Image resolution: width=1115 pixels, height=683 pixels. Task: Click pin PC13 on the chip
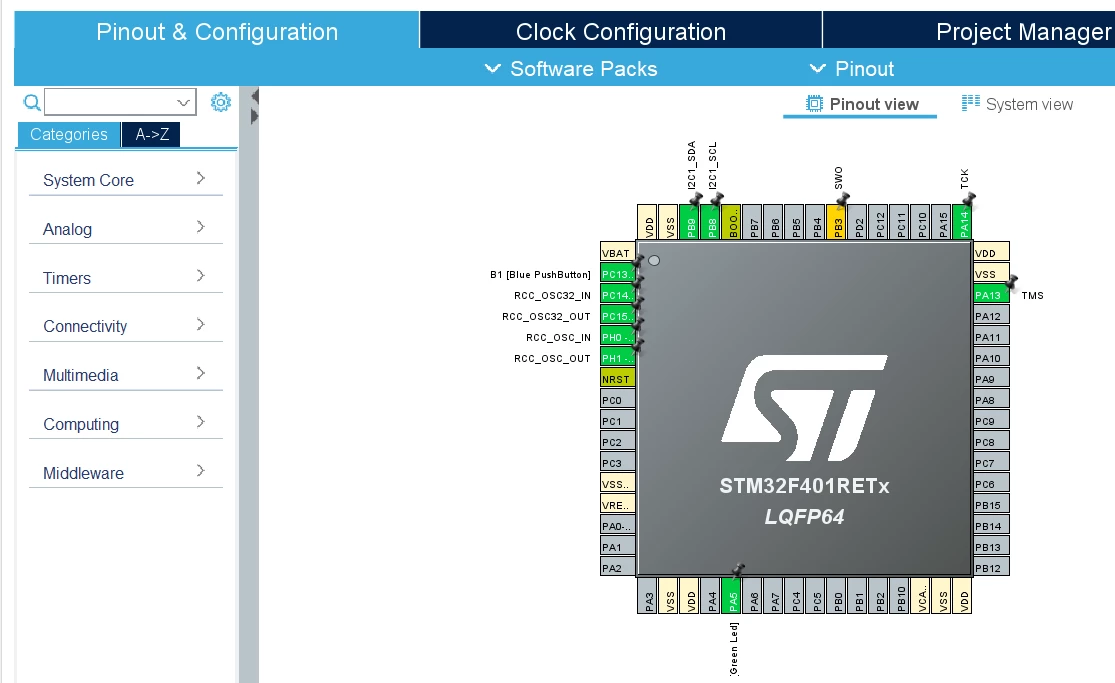click(x=617, y=274)
